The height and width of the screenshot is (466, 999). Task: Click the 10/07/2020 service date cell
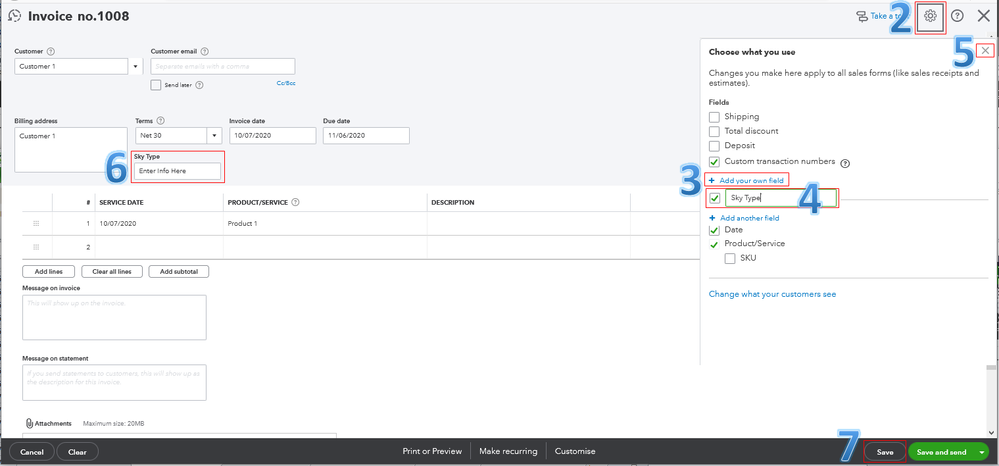point(159,224)
